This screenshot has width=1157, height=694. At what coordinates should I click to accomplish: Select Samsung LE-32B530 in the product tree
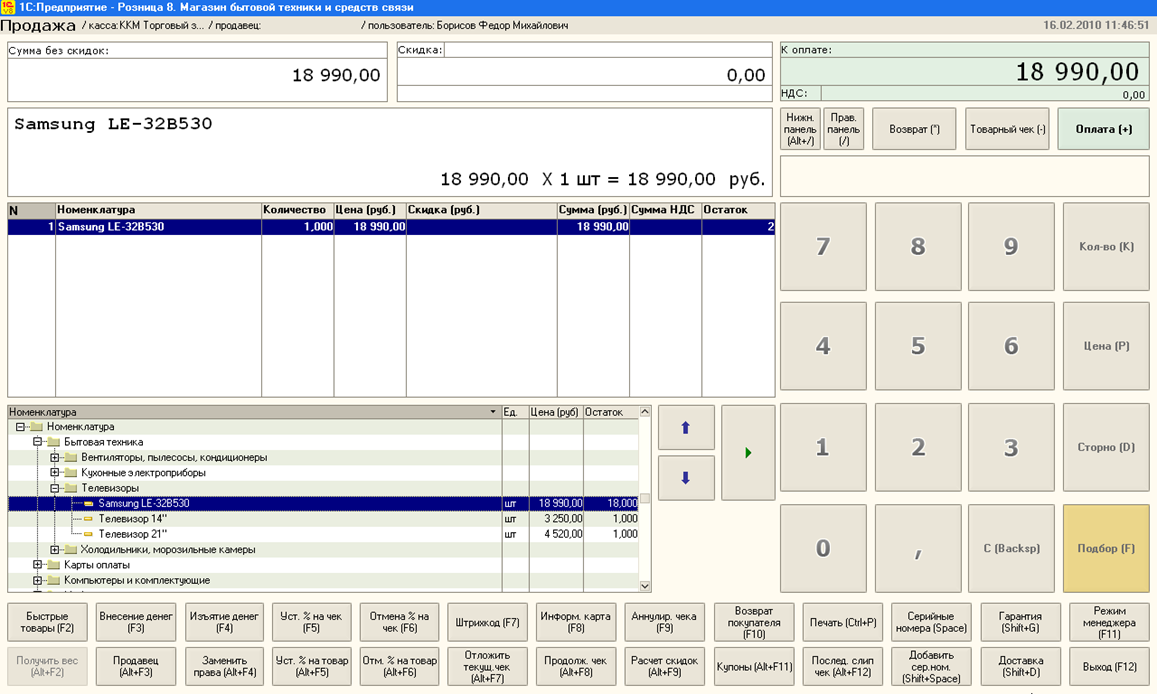point(323,504)
